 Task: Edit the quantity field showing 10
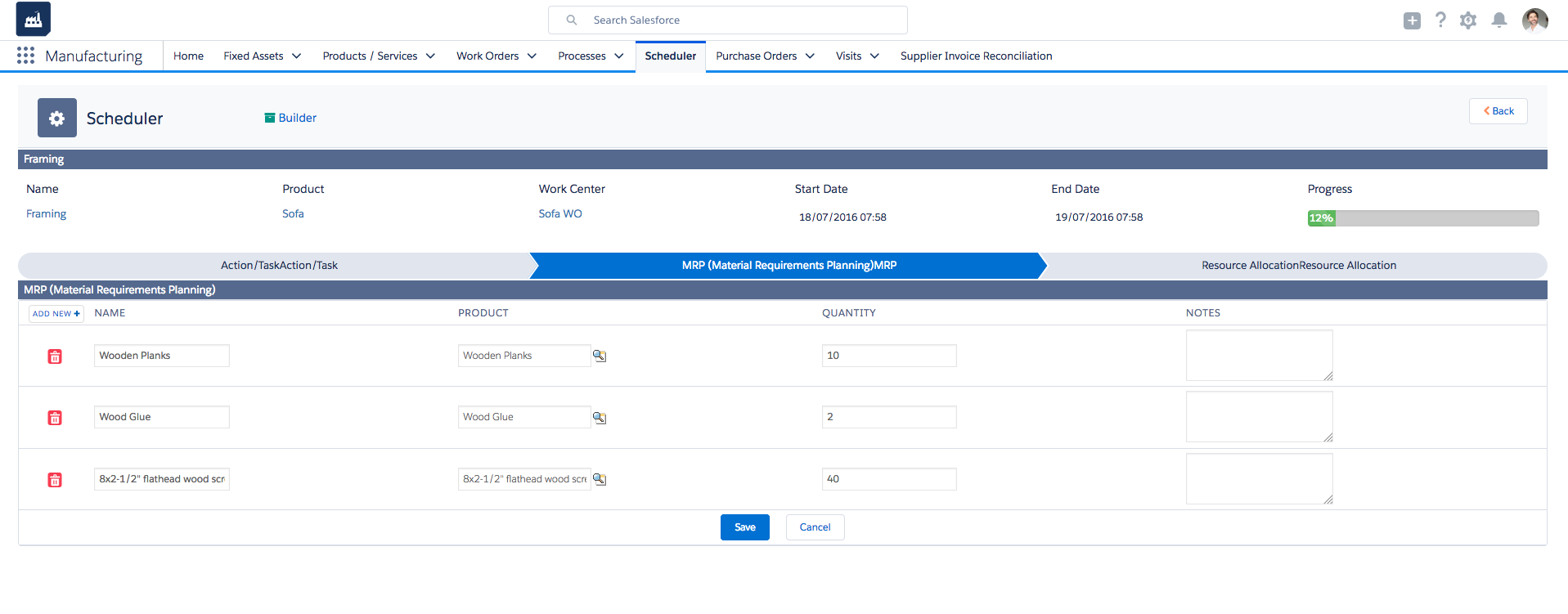(889, 356)
